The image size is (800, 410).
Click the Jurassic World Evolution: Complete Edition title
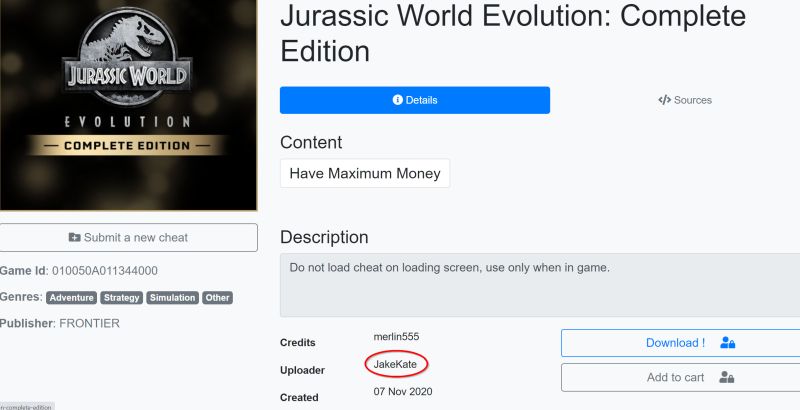tap(513, 33)
